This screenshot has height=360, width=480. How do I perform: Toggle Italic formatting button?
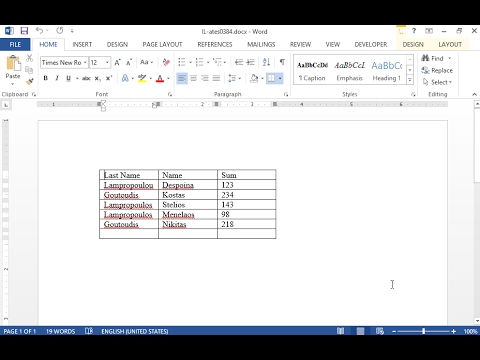(x=57, y=78)
